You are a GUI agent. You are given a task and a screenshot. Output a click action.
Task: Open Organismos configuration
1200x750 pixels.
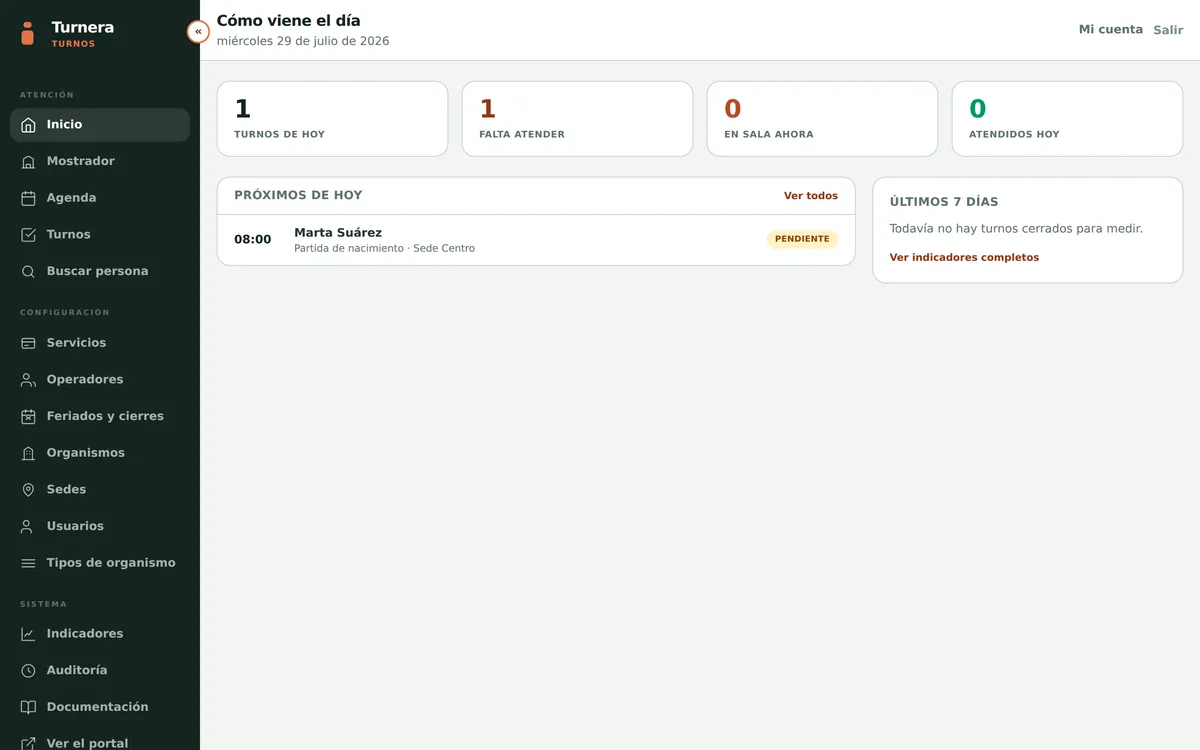[x=100, y=453]
